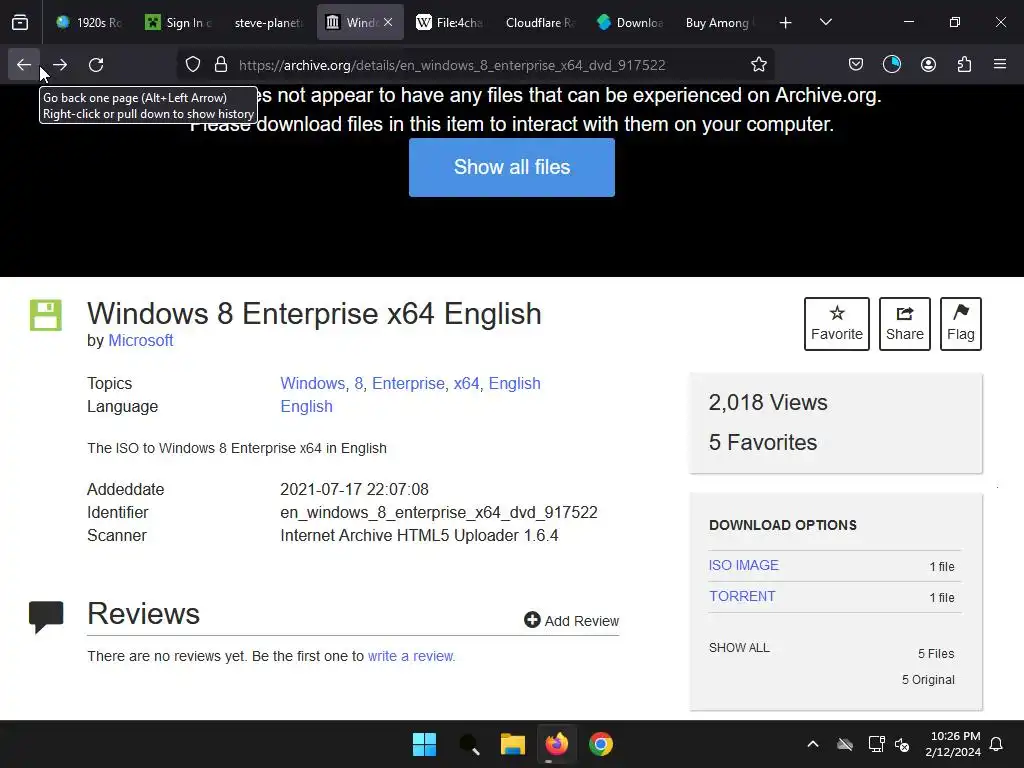Share this archive item
The height and width of the screenshot is (768, 1024).
(x=904, y=324)
